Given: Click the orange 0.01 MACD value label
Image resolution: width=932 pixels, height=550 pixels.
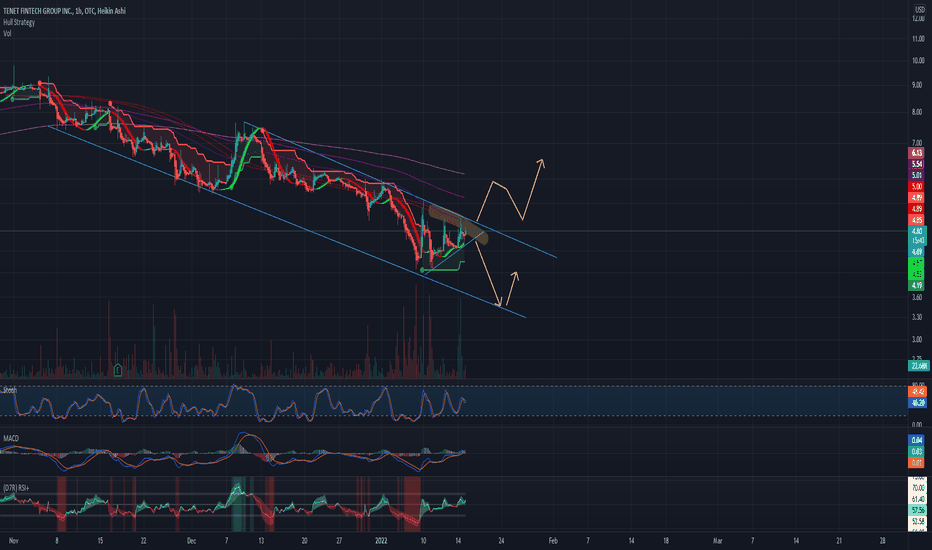Looking at the screenshot, I should (x=917, y=463).
